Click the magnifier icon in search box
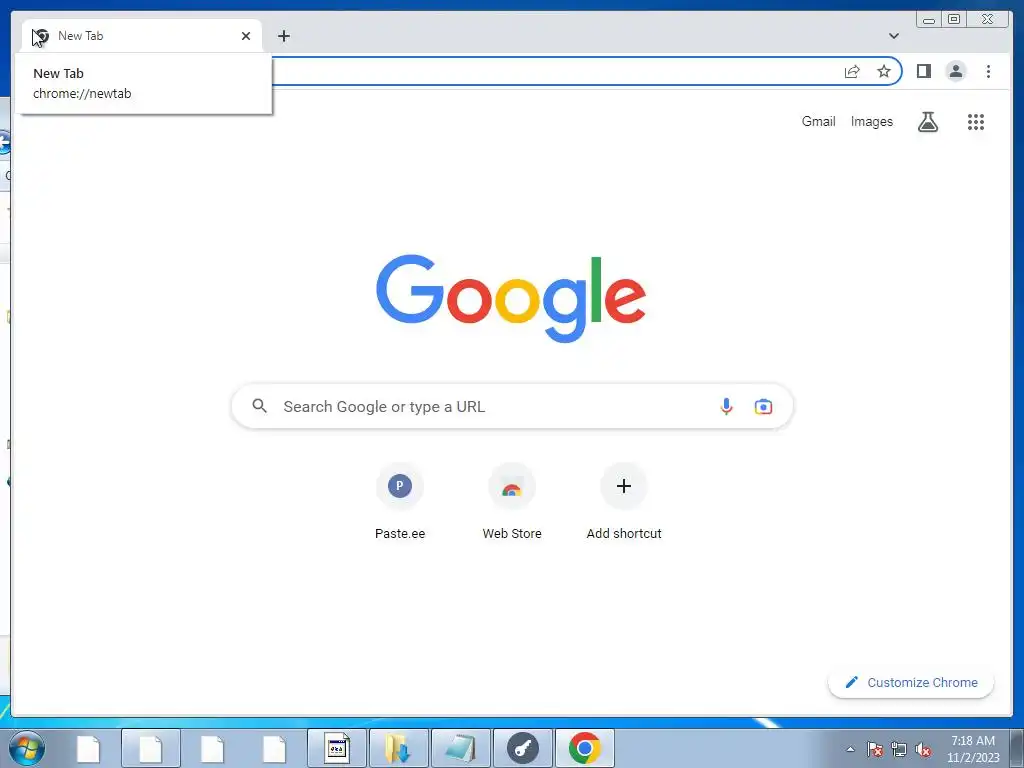 pyautogui.click(x=259, y=406)
